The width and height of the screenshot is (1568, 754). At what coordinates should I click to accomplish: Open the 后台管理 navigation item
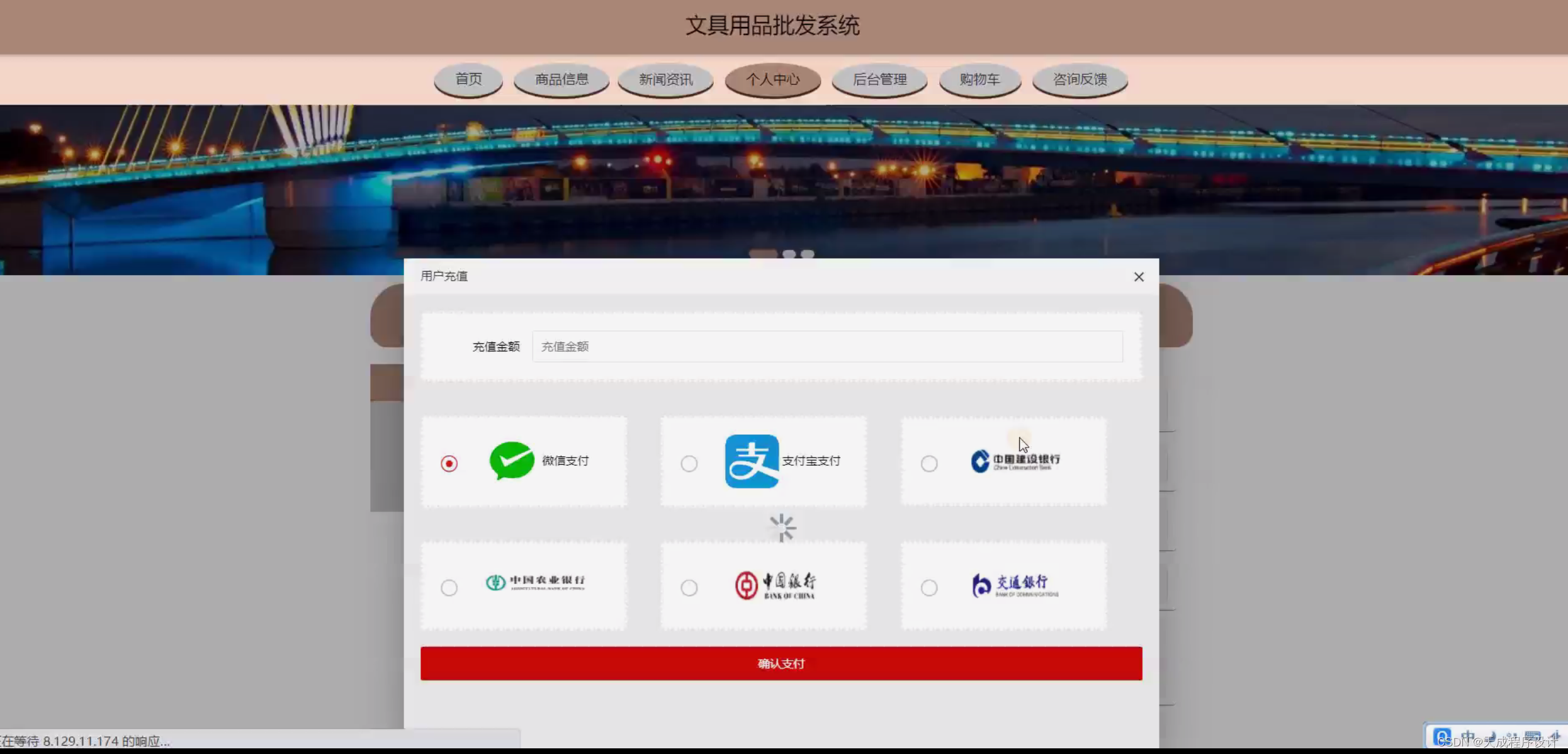pyautogui.click(x=879, y=79)
